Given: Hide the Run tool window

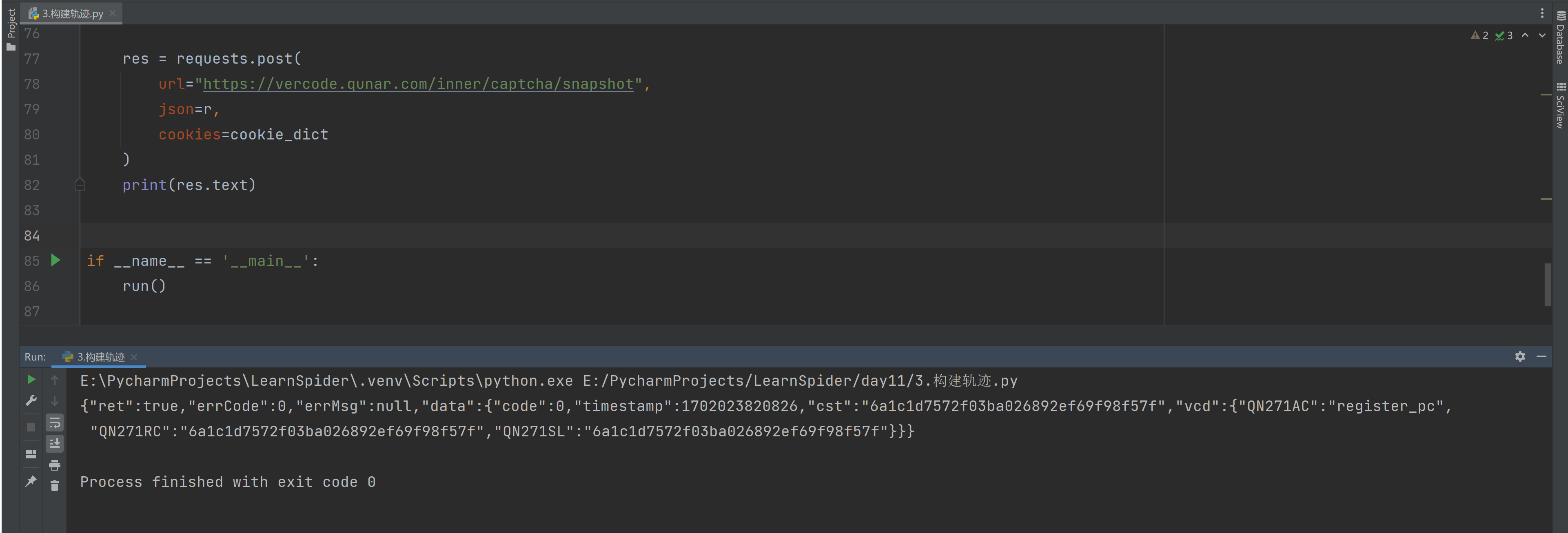Looking at the screenshot, I should pos(1541,356).
